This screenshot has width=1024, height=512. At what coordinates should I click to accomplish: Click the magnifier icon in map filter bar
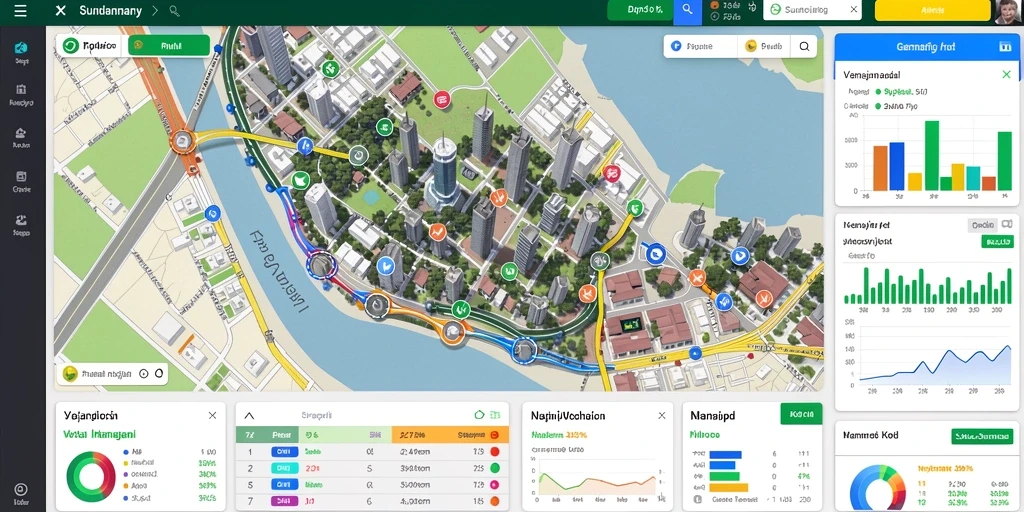pos(804,46)
